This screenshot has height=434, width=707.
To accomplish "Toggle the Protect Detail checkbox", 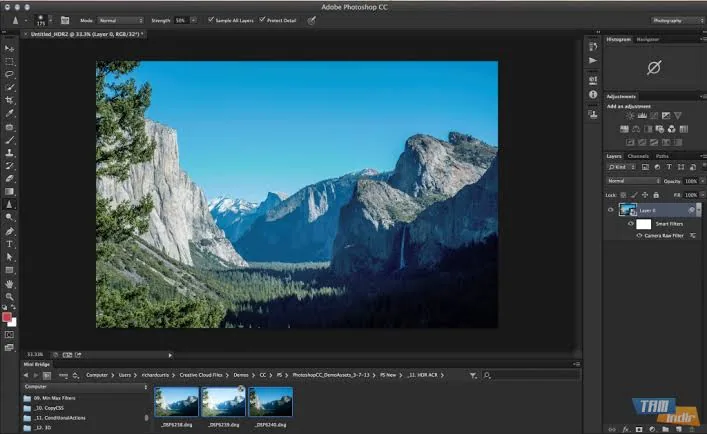I will pyautogui.click(x=262, y=20).
